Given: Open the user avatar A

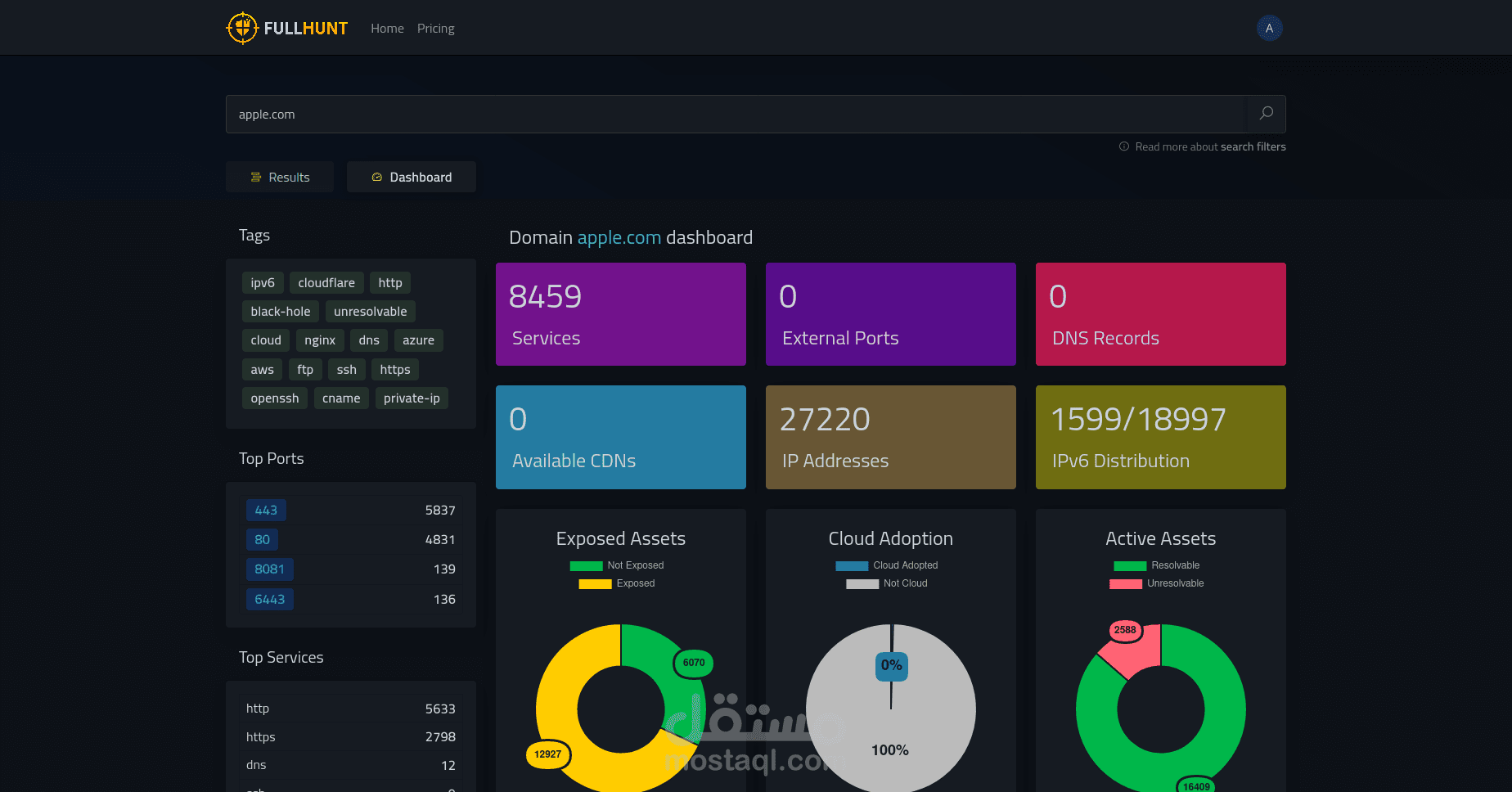Looking at the screenshot, I should pos(1269,28).
